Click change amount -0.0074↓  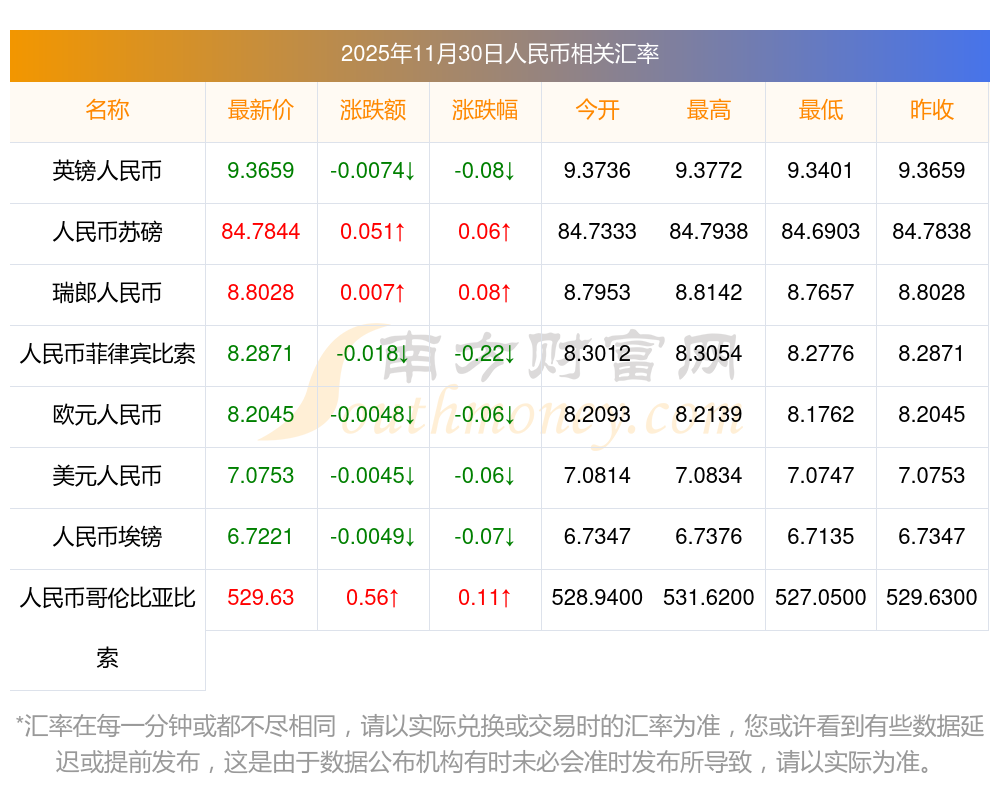coord(372,170)
